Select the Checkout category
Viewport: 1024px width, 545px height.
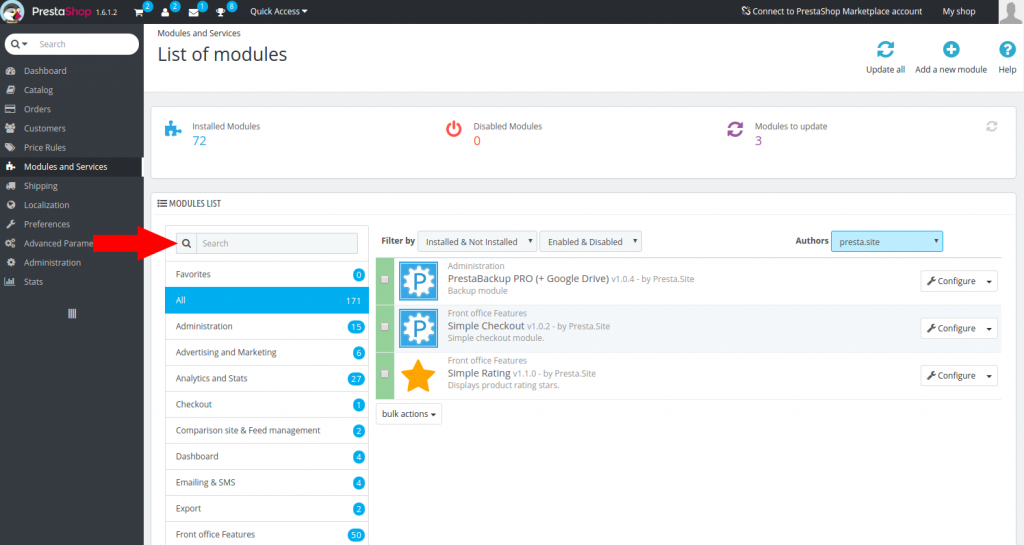click(267, 405)
